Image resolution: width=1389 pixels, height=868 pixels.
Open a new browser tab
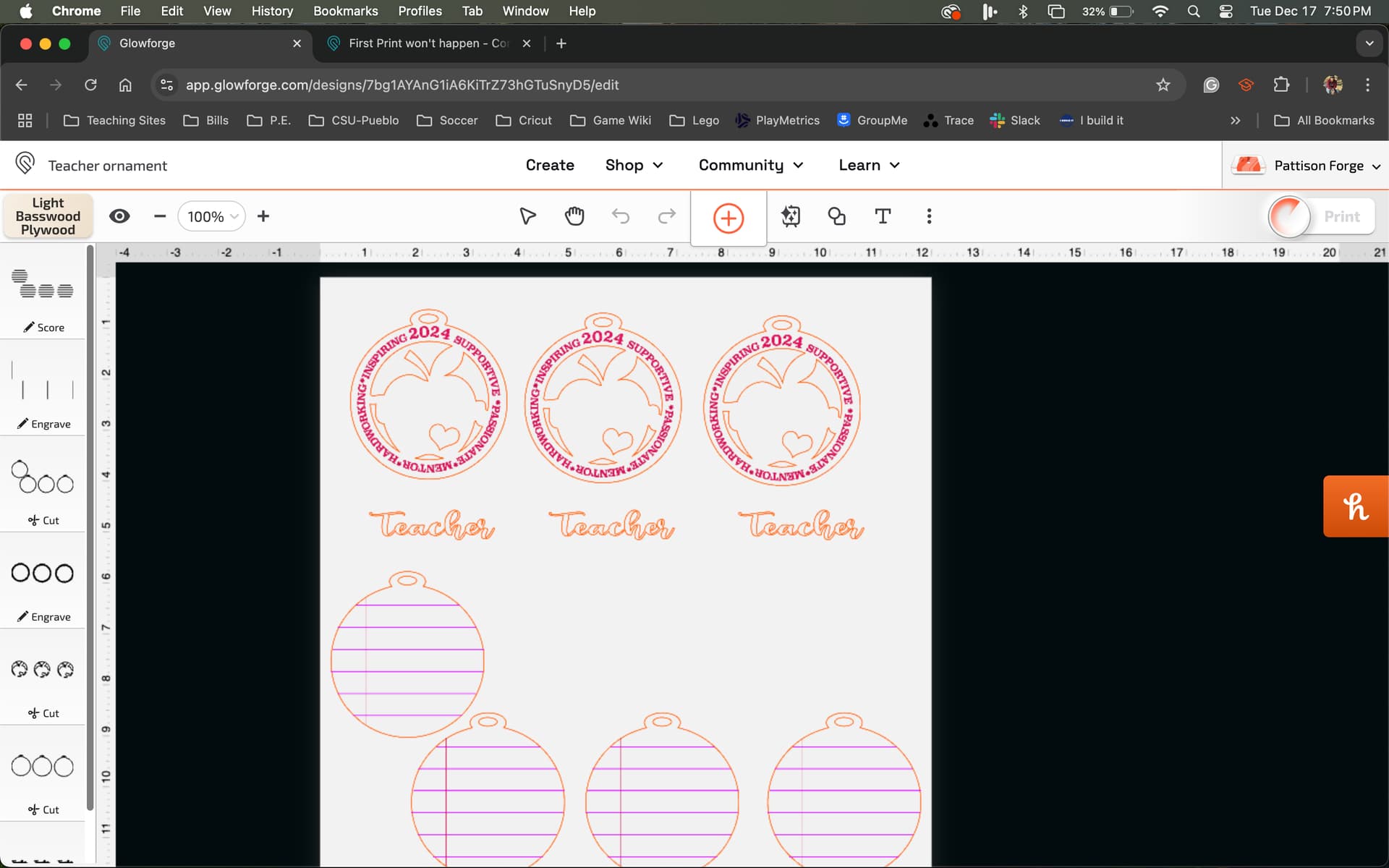pos(561,43)
